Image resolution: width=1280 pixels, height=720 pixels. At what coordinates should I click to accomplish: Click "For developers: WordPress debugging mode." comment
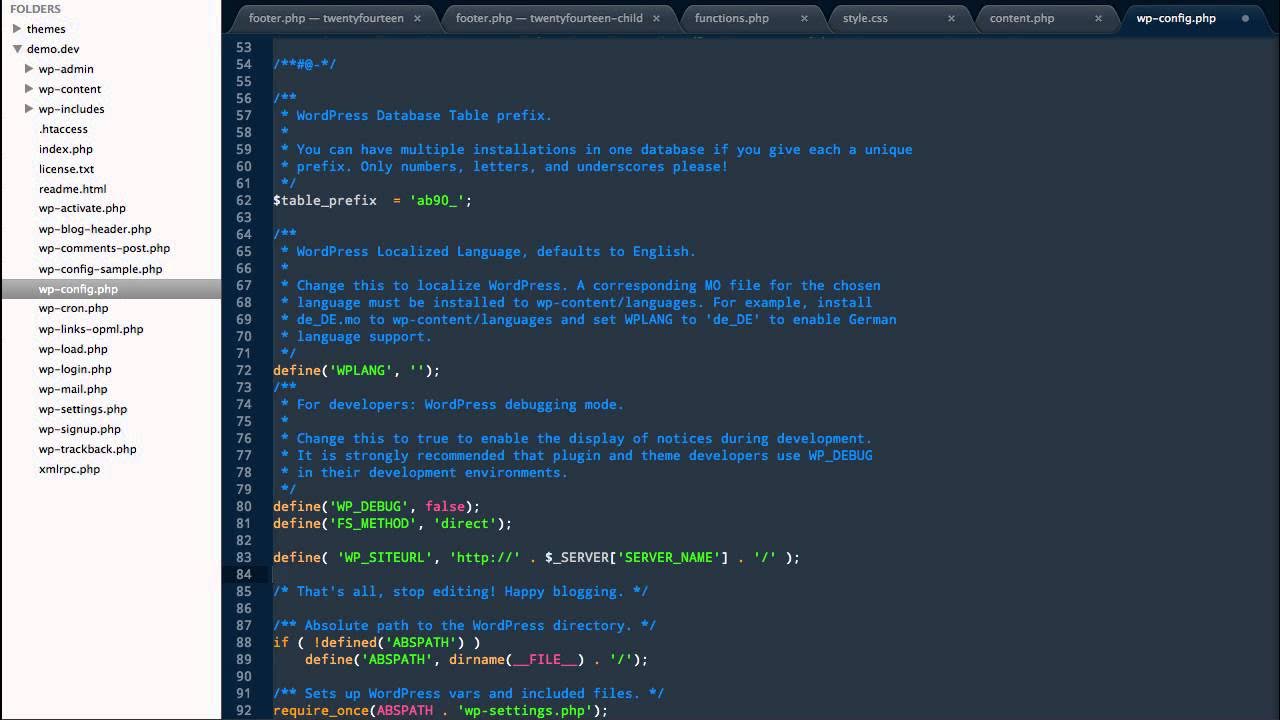[460, 404]
